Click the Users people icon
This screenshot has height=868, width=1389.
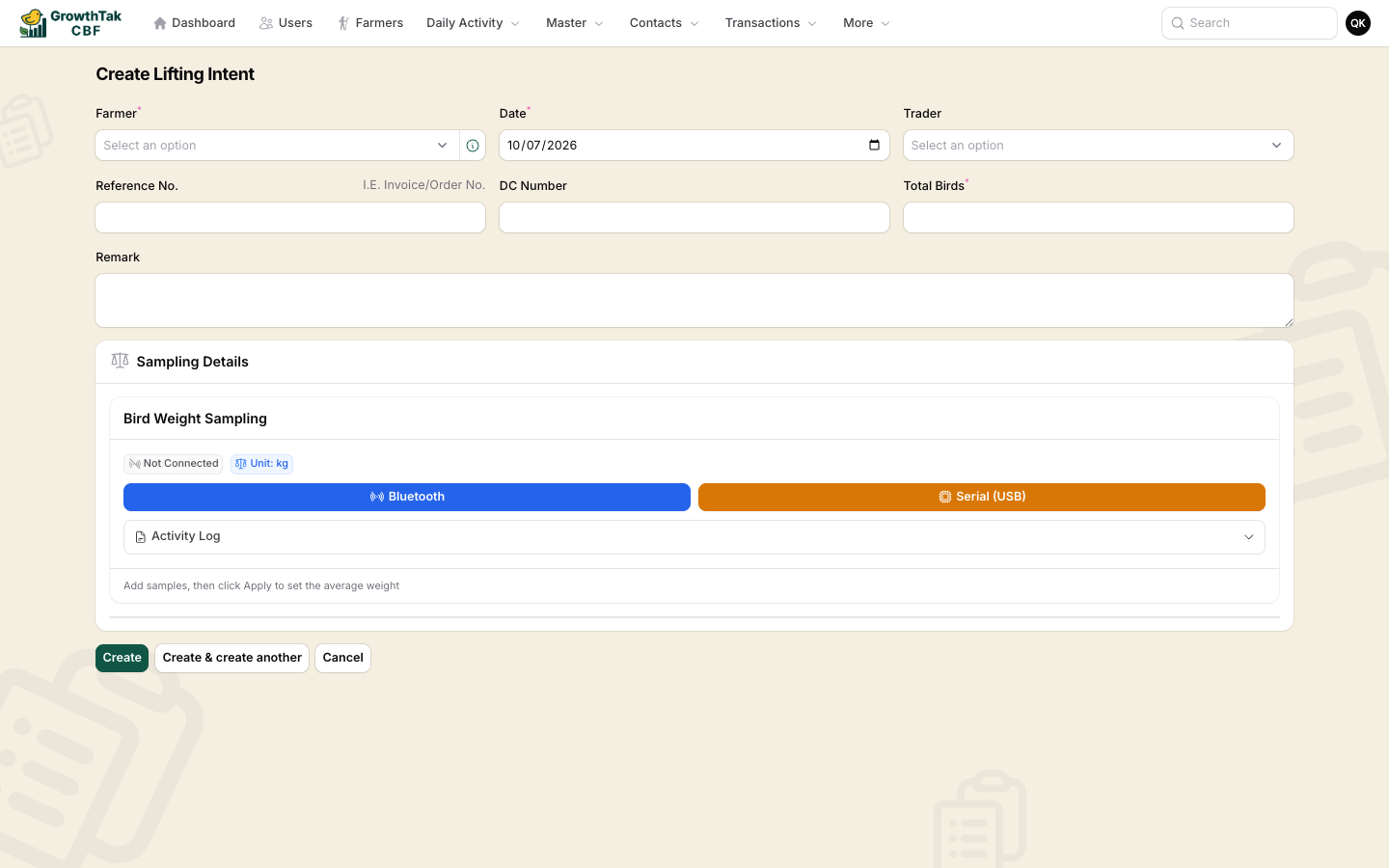(266, 23)
